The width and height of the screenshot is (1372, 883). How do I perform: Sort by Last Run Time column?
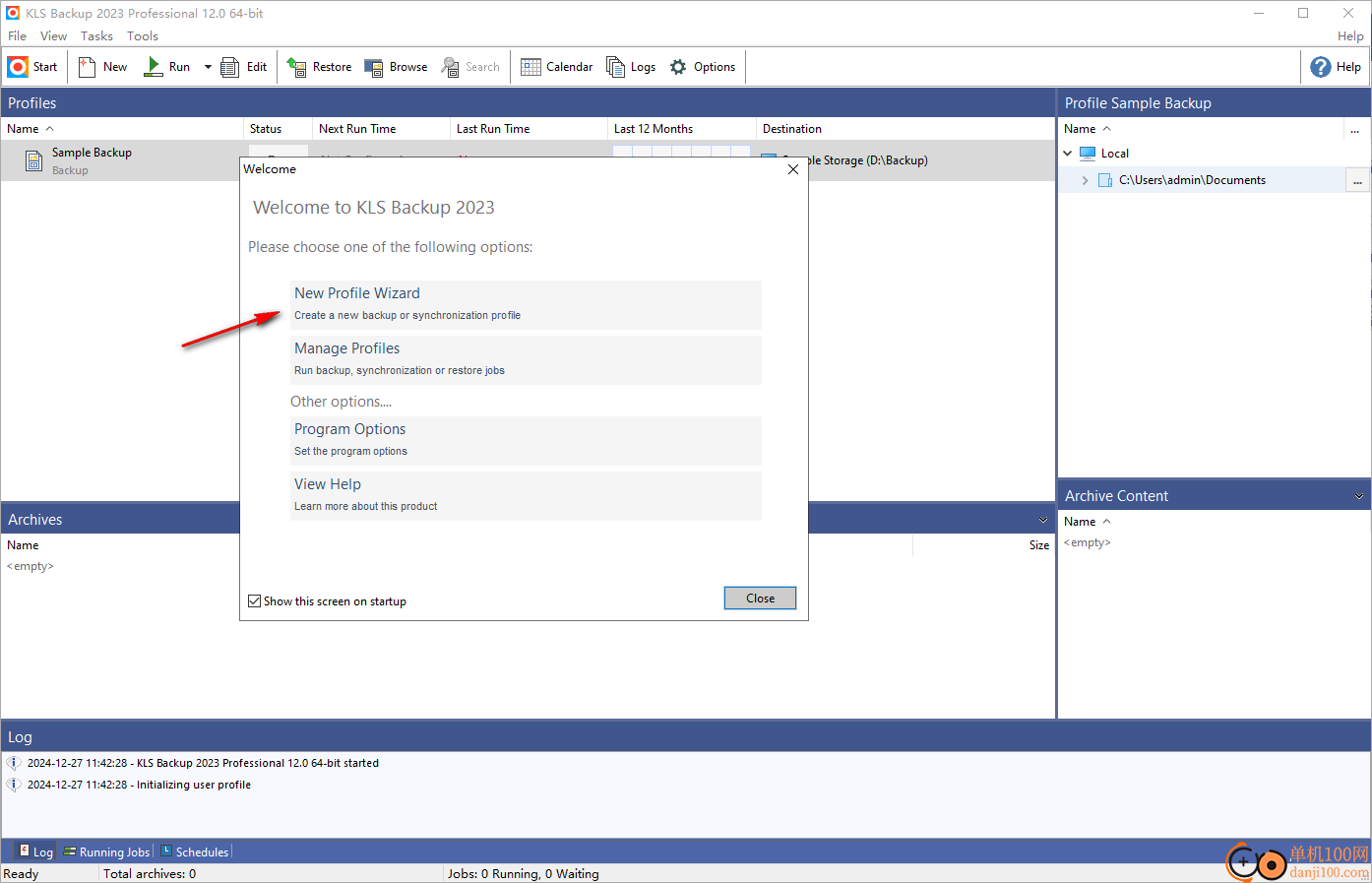[x=529, y=129]
